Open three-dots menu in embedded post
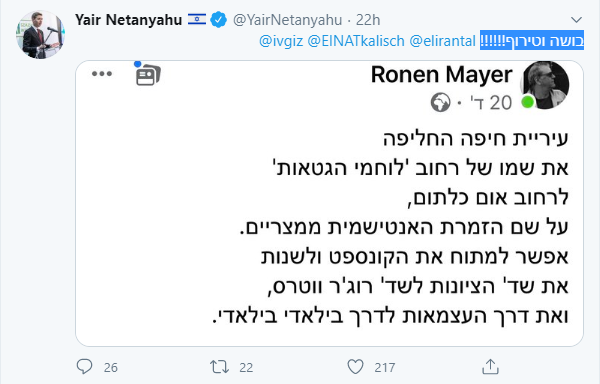Image resolution: width=600 pixels, height=384 pixels. tap(102, 74)
